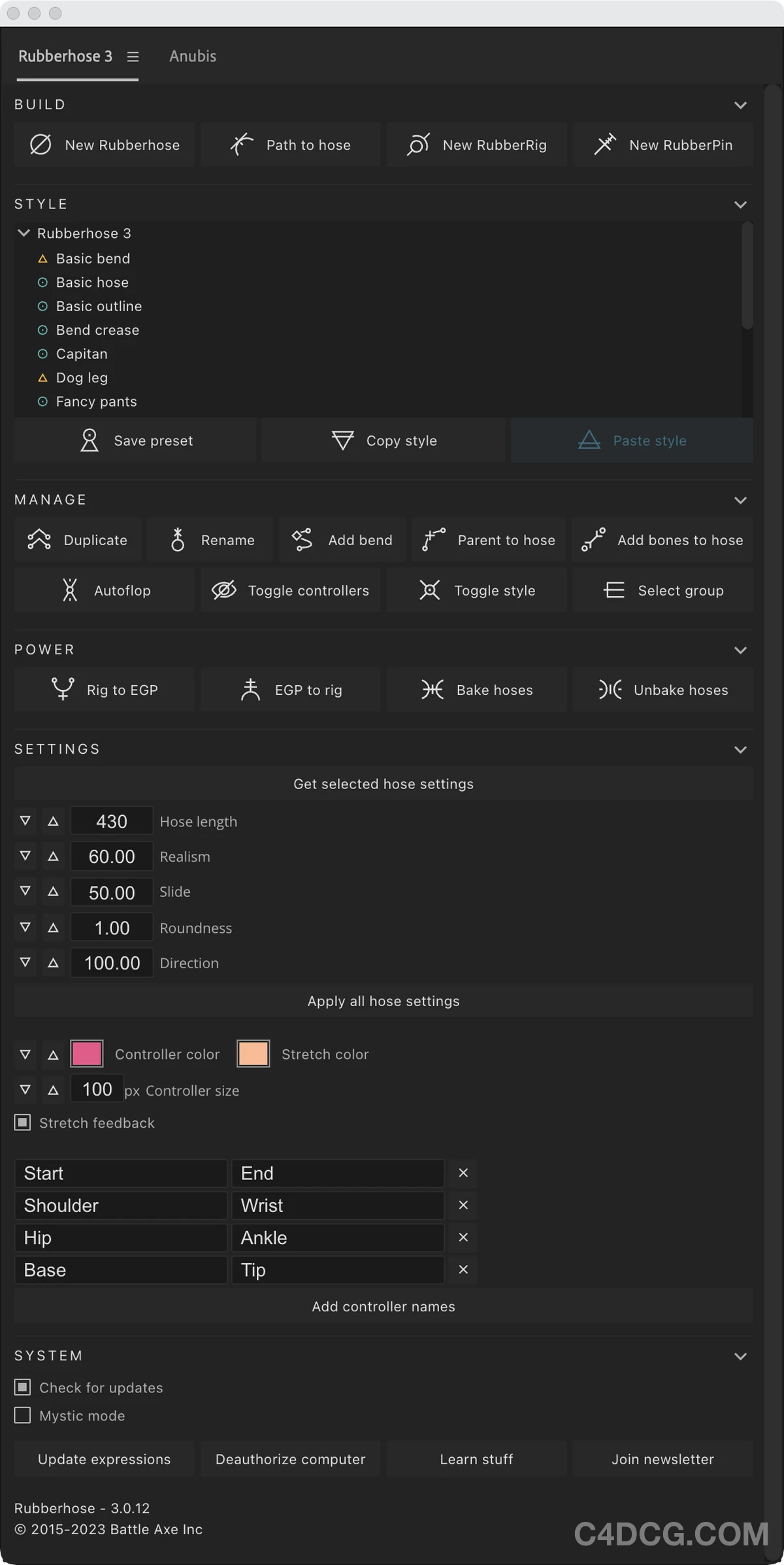Click the Select group icon
Image resolution: width=784 pixels, height=1565 pixels.
[x=614, y=590]
